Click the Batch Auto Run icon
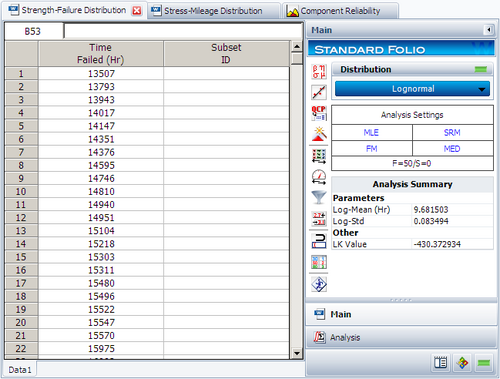Image resolution: width=500 pixels, height=379 pixels. [x=319, y=156]
